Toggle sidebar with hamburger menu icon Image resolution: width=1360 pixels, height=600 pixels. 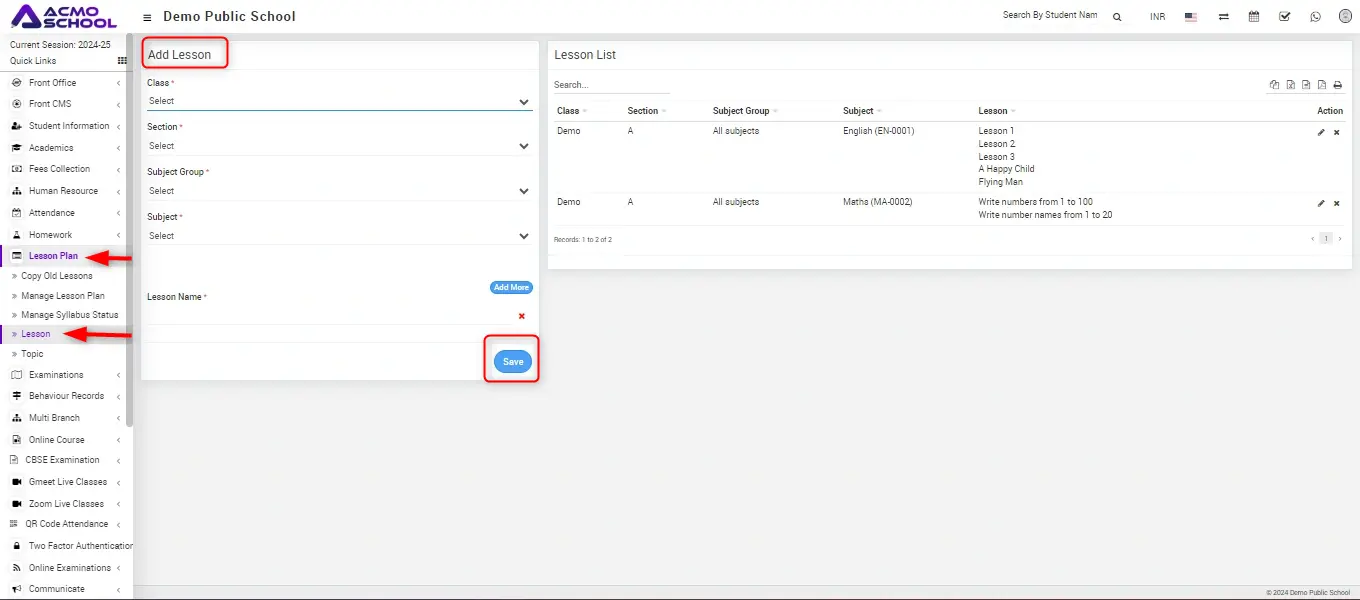[x=148, y=17]
